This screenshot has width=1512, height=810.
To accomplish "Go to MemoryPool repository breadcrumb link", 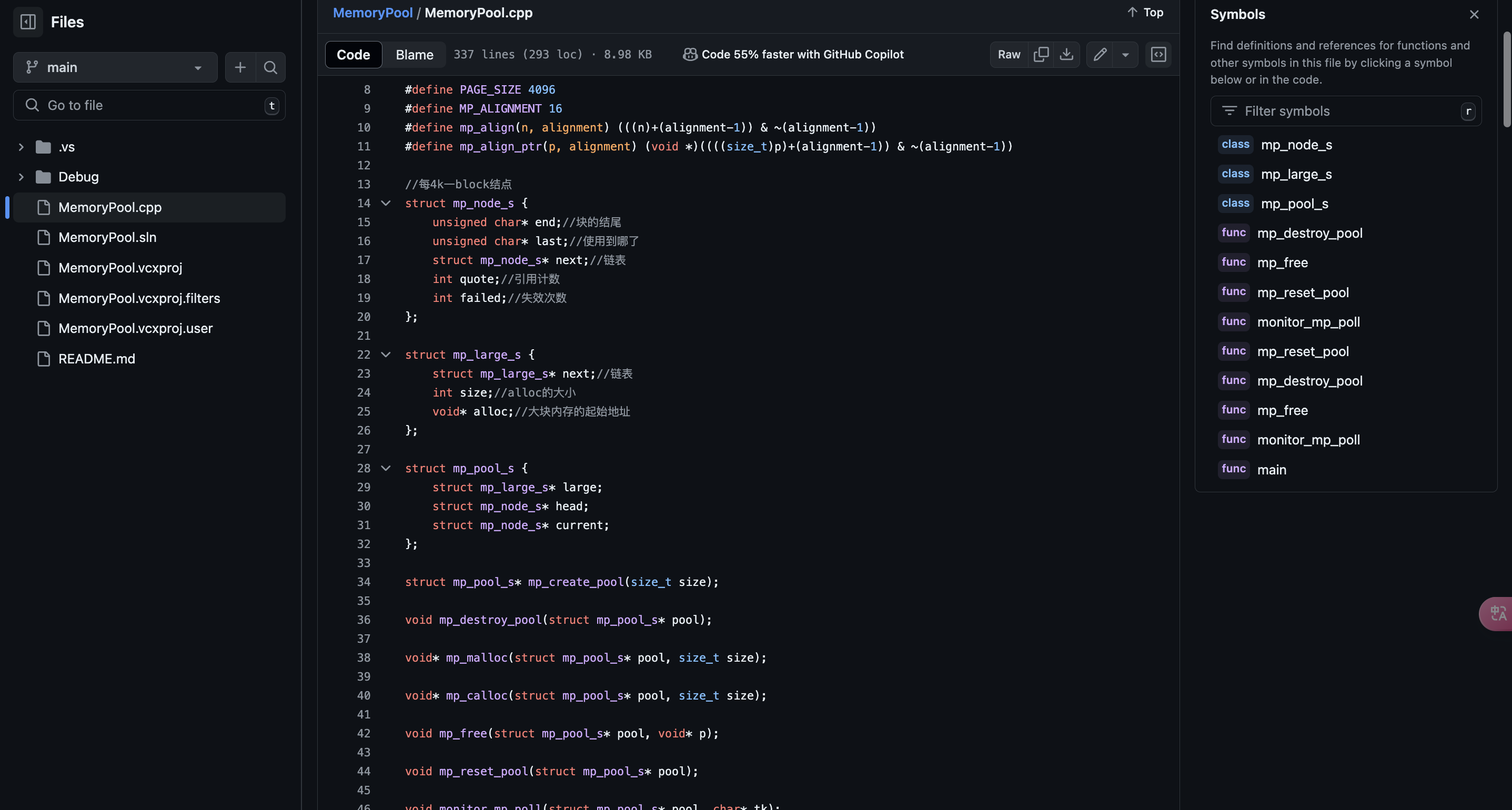I will (372, 12).
